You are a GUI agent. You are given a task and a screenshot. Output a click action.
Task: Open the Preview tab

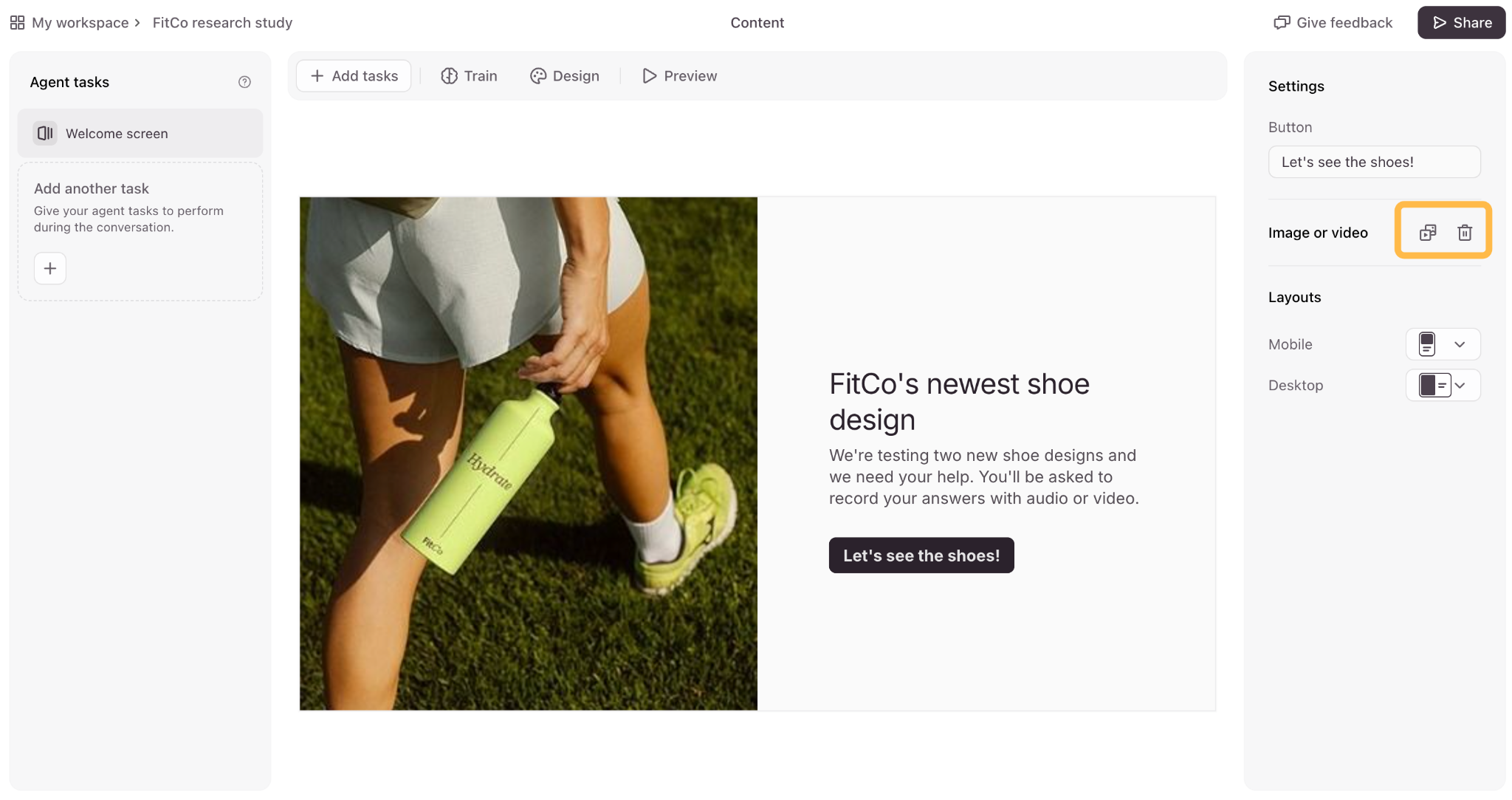[679, 76]
